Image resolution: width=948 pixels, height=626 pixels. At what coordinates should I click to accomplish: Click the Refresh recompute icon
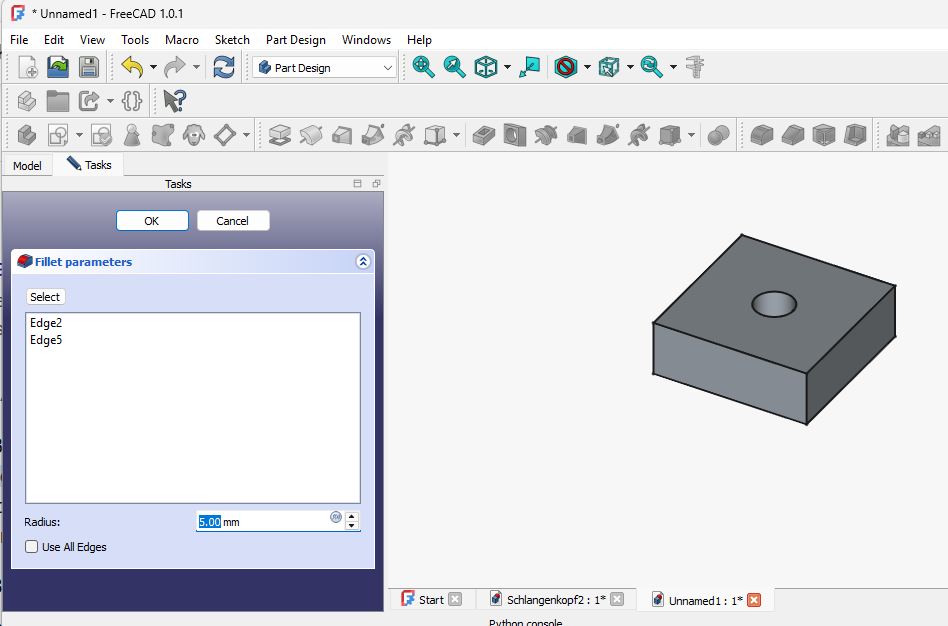click(x=224, y=67)
